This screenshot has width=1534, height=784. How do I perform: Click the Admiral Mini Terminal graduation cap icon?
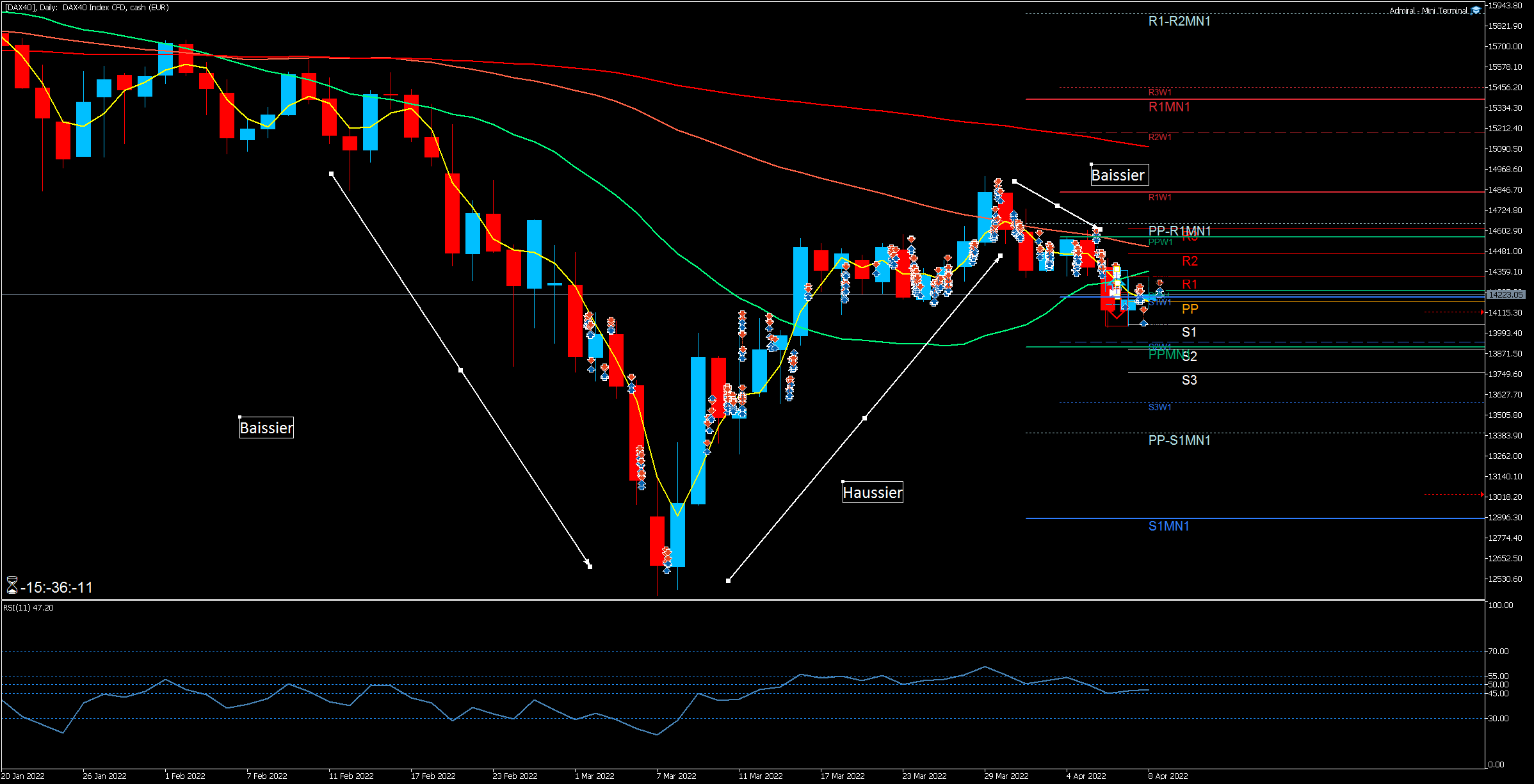(1476, 10)
